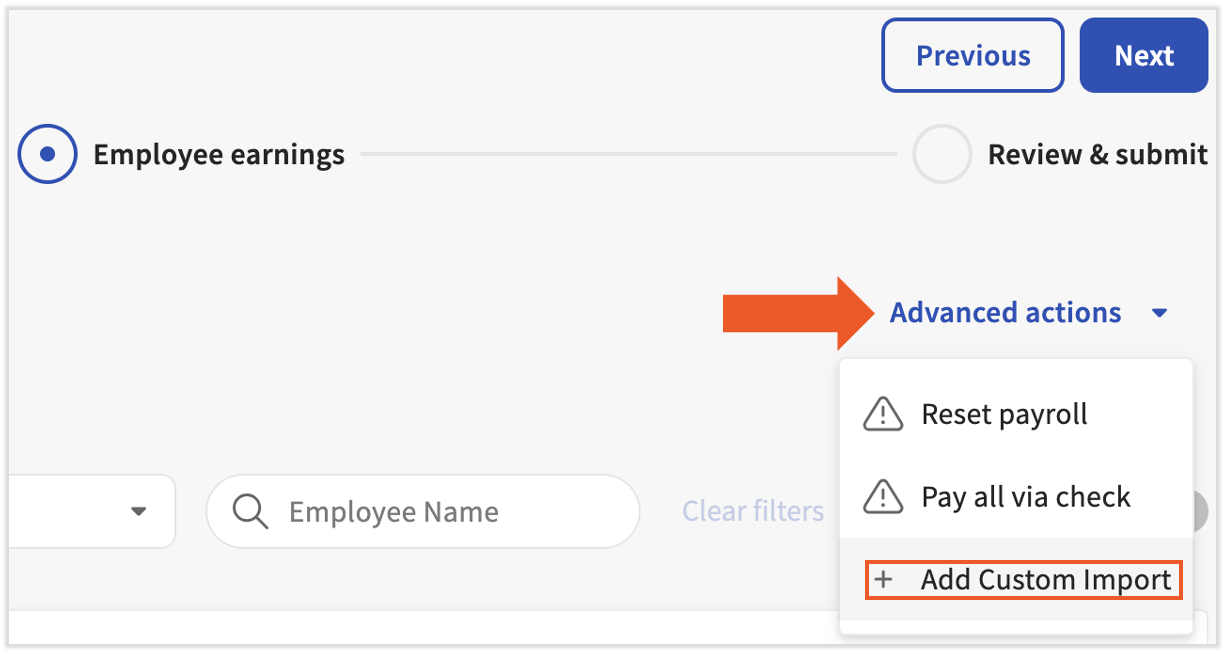The width and height of the screenshot is (1226, 654).
Task: Click the Previous button
Action: pyautogui.click(x=972, y=56)
